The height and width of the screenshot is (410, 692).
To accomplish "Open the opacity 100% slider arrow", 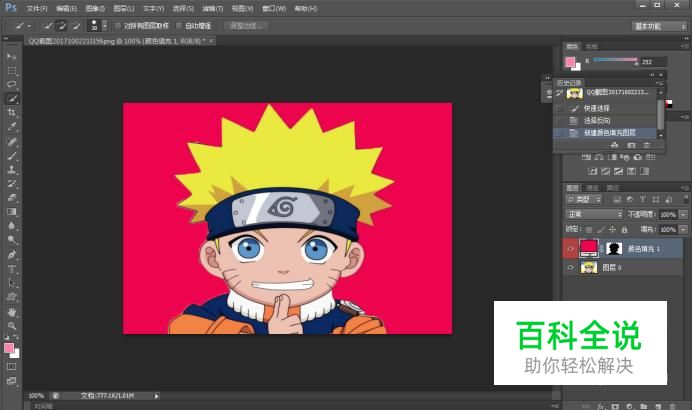I will click(x=683, y=214).
